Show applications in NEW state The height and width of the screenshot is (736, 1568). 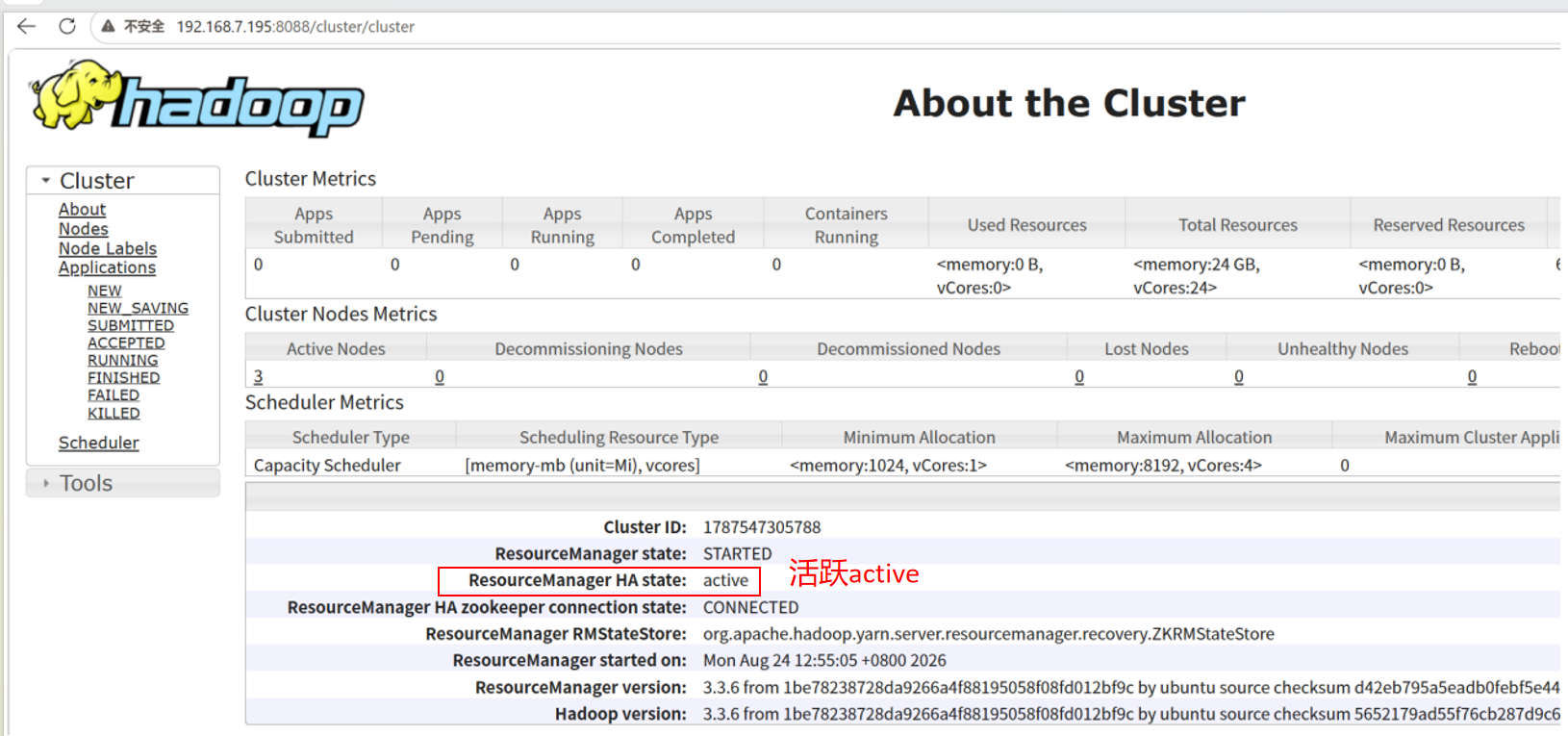tap(105, 291)
